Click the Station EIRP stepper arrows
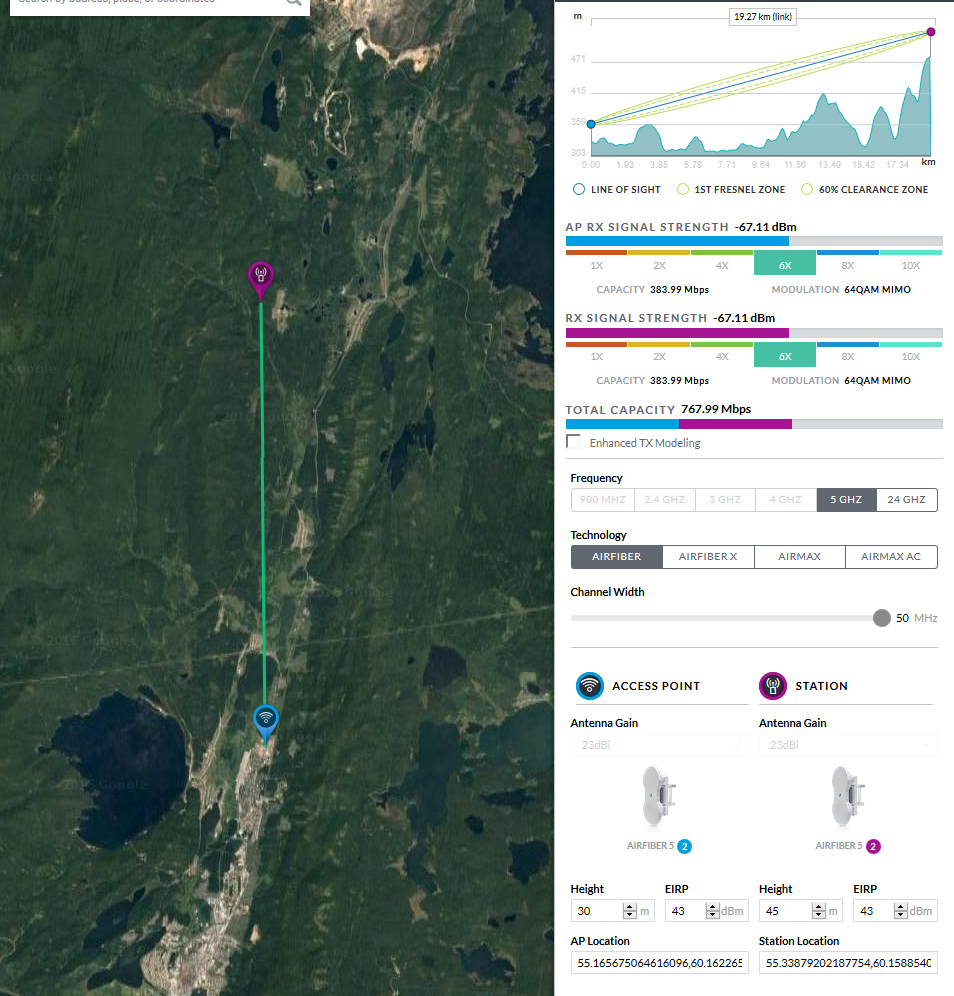This screenshot has height=996, width=954. pyautogui.click(x=901, y=911)
